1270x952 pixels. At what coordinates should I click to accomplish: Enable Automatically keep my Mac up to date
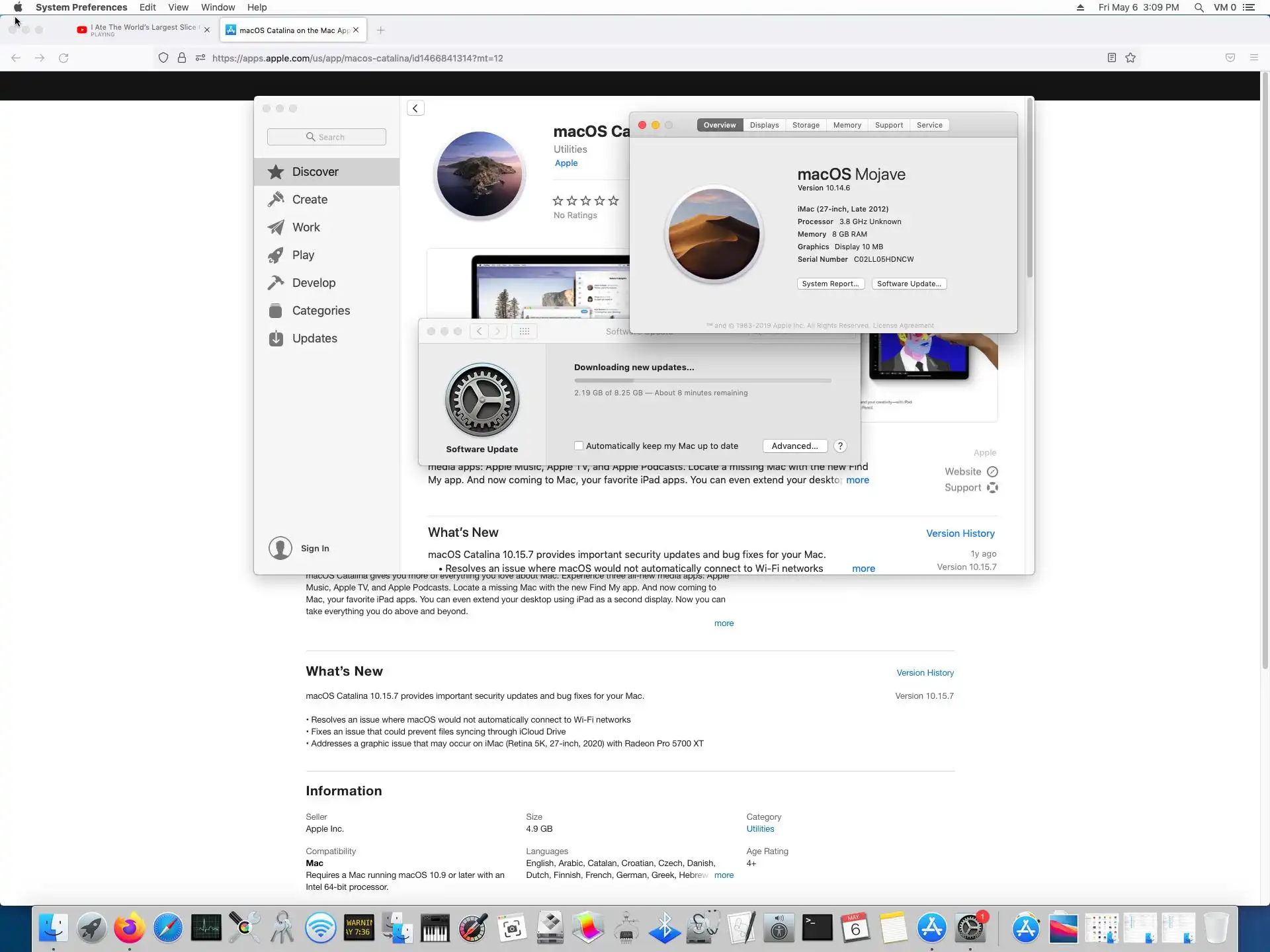pyautogui.click(x=579, y=446)
